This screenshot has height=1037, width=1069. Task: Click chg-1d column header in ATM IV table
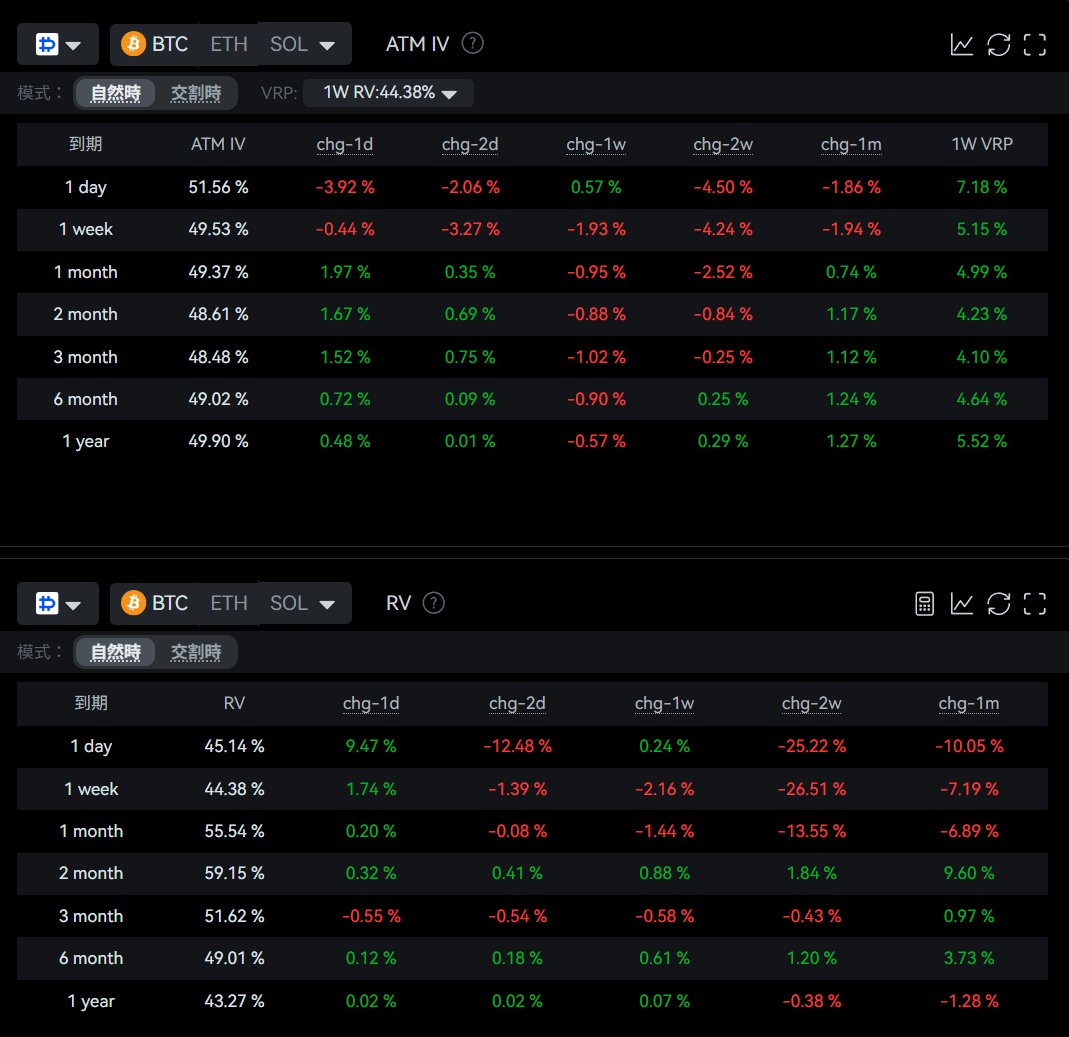[345, 145]
